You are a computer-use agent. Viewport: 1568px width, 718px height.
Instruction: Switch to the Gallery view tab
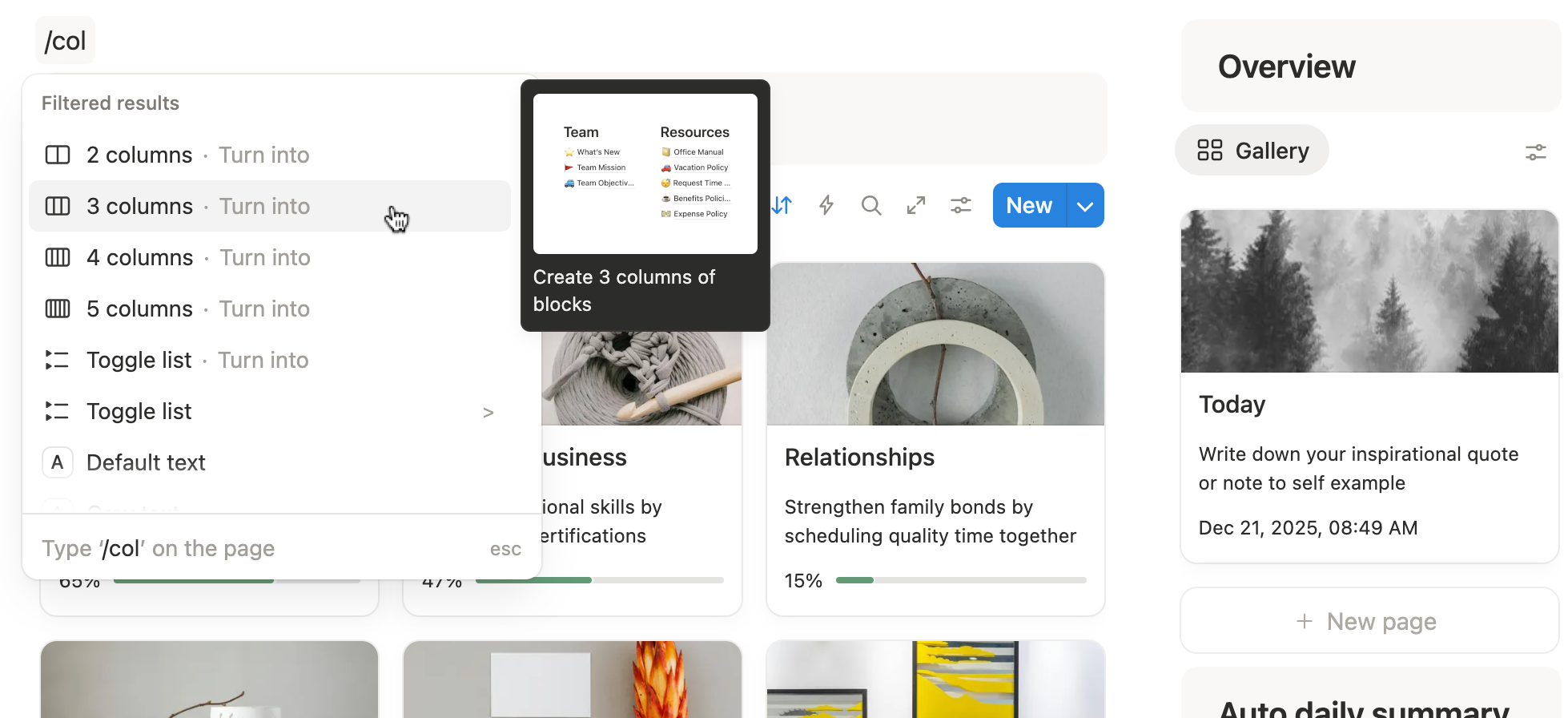[x=1252, y=151]
